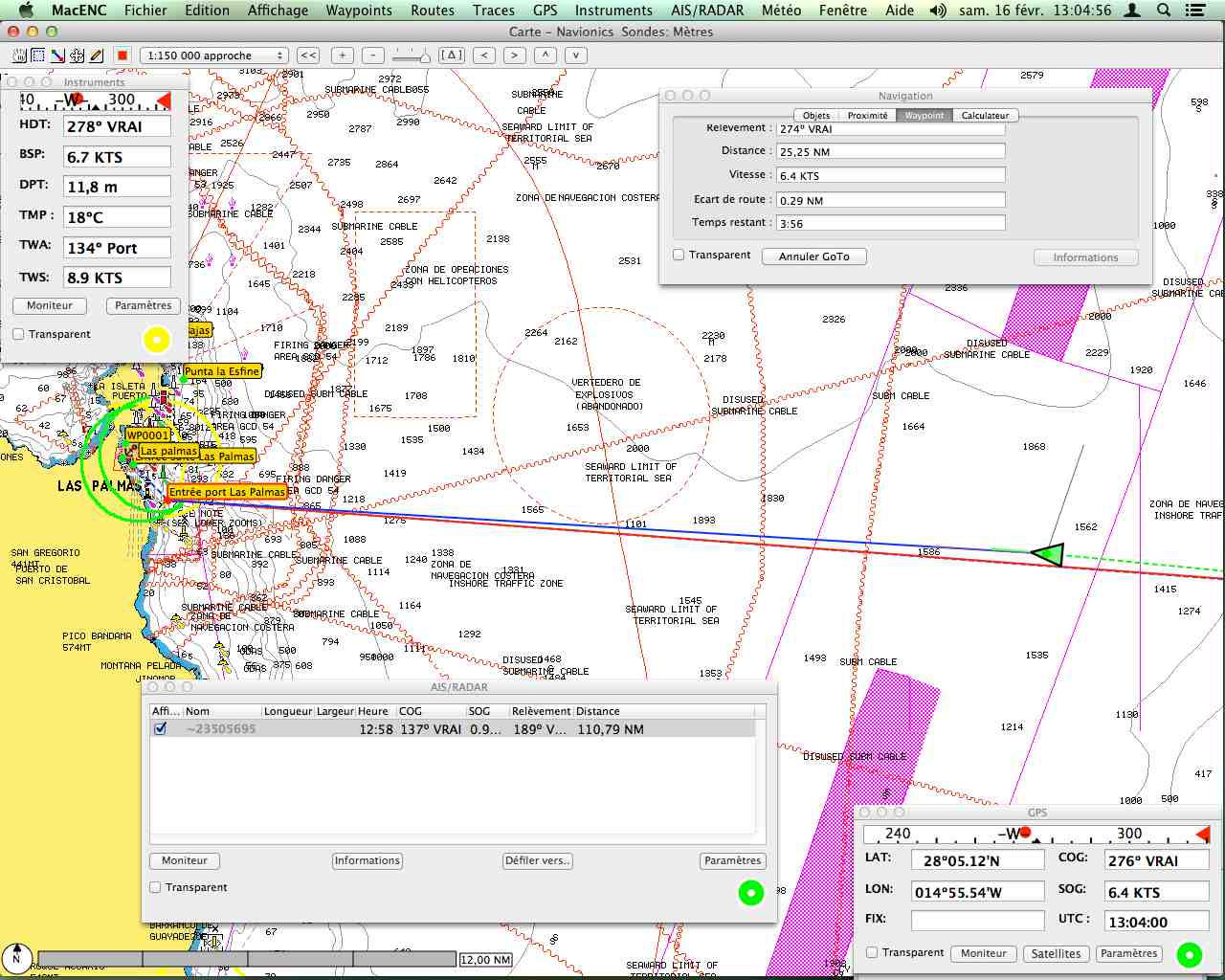This screenshot has width=1225, height=980.
Task: Click the volume icon in menu bar
Action: [938, 11]
